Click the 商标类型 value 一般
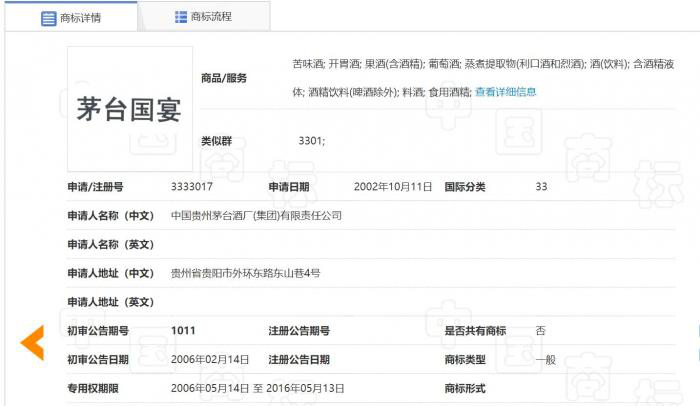This screenshot has height=406, width=700. point(546,360)
